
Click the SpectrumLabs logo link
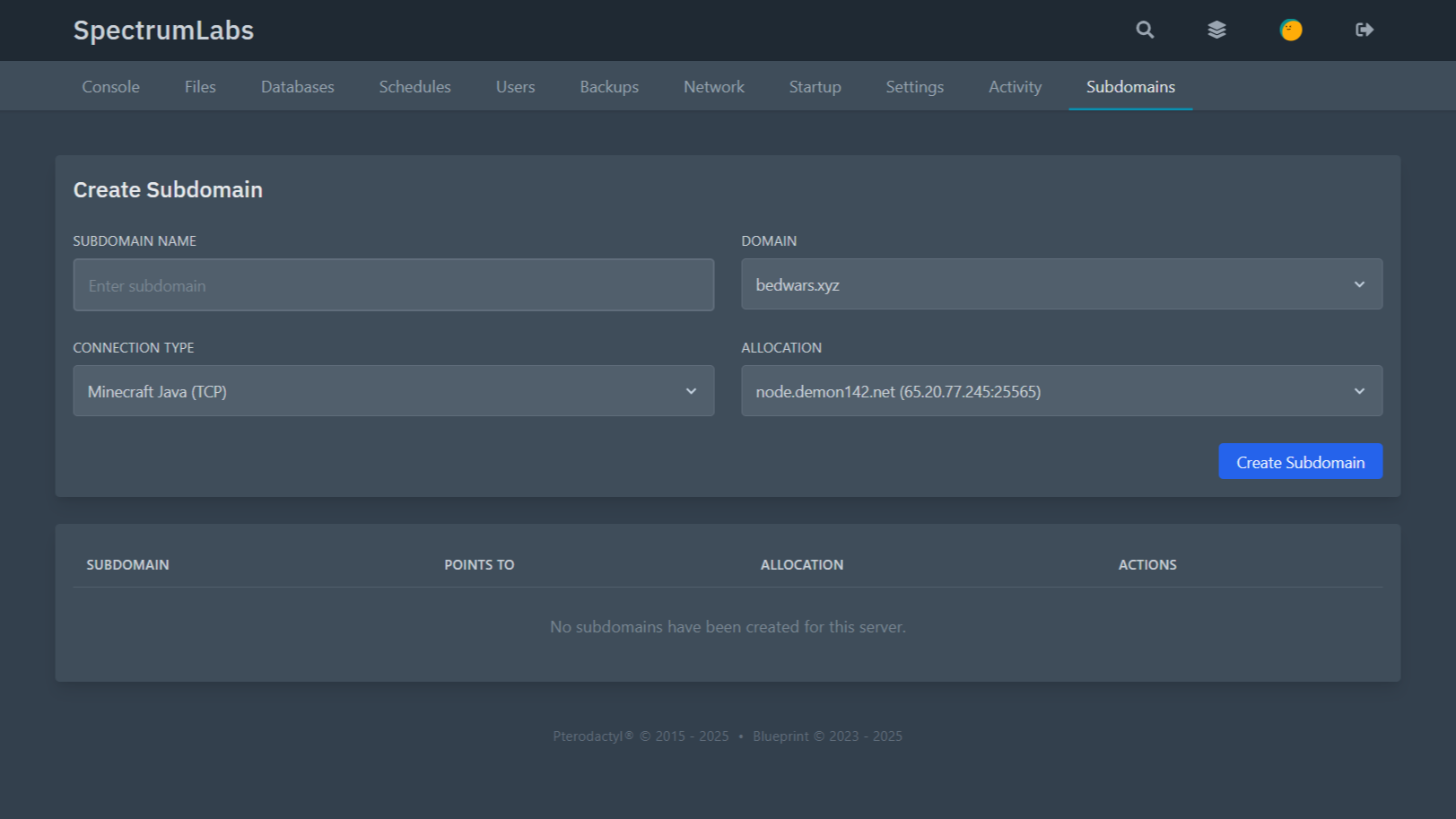click(x=163, y=30)
